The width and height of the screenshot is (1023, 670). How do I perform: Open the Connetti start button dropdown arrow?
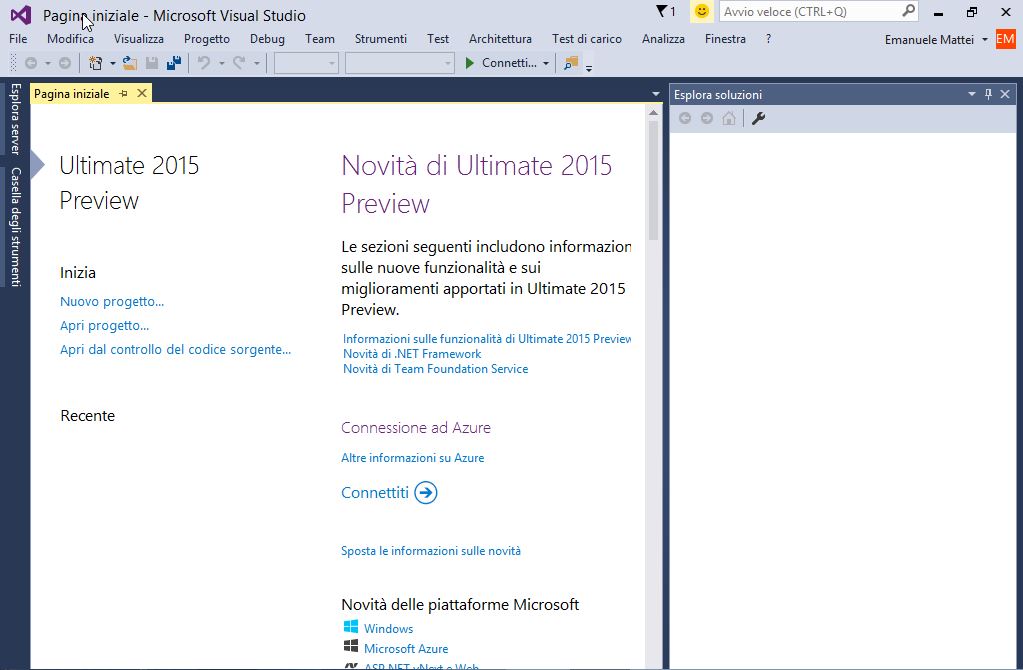click(x=545, y=63)
